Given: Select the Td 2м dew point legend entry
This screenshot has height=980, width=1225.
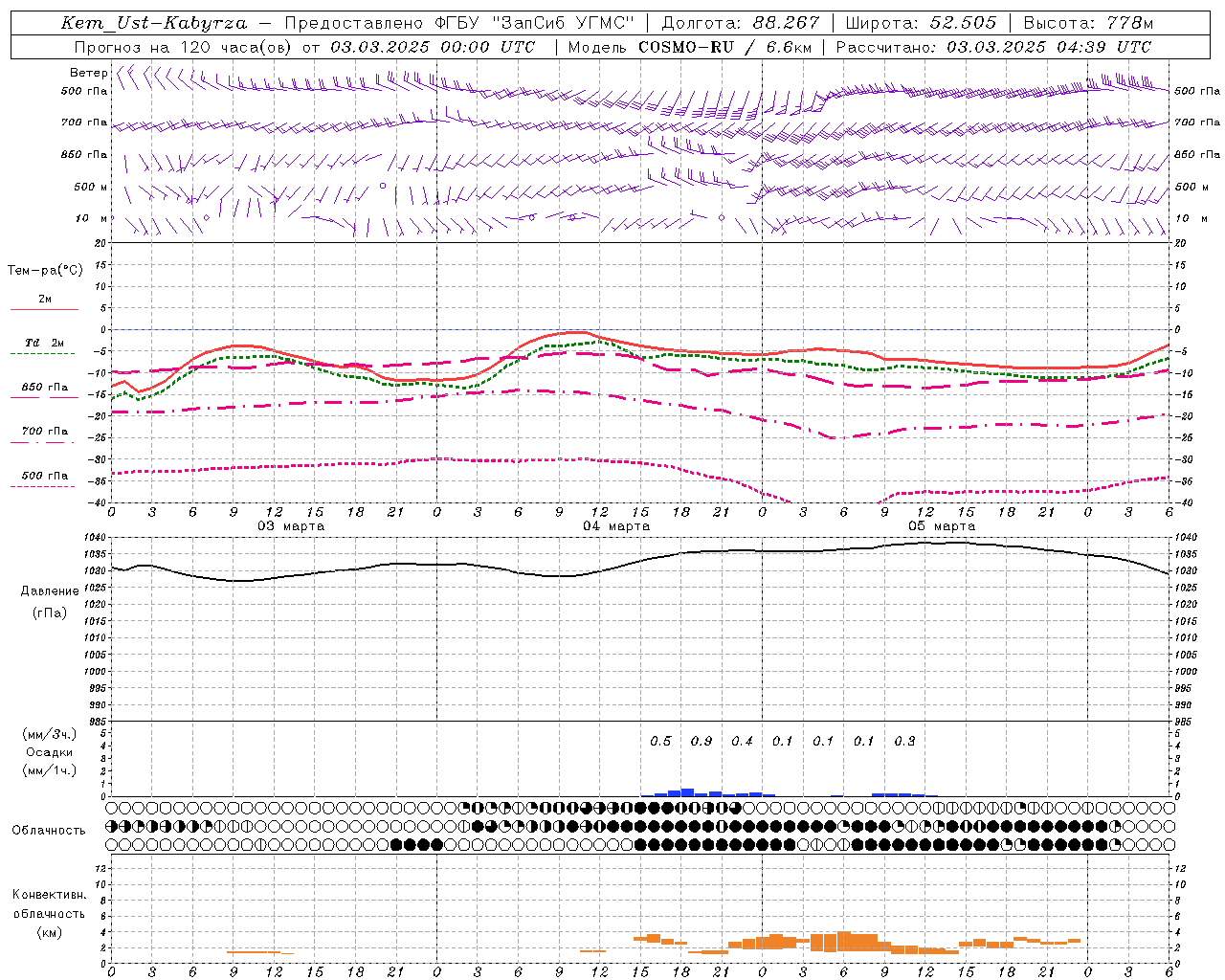Looking at the screenshot, I should 45,343.
